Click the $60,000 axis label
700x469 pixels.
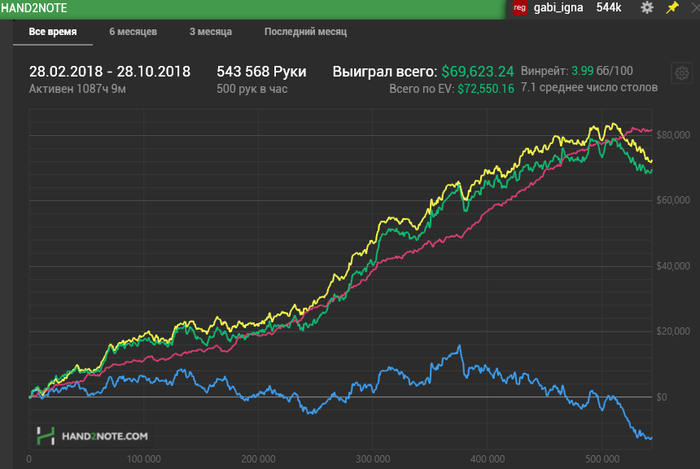673,200
